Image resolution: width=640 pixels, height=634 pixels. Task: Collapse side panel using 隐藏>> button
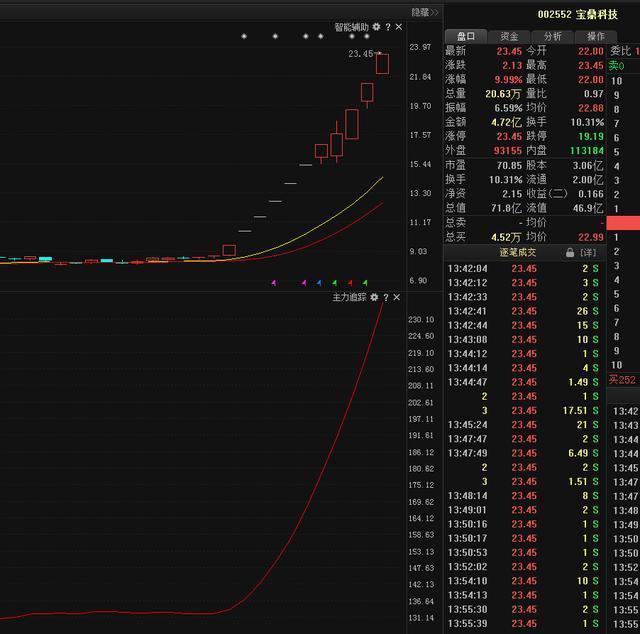click(x=425, y=12)
